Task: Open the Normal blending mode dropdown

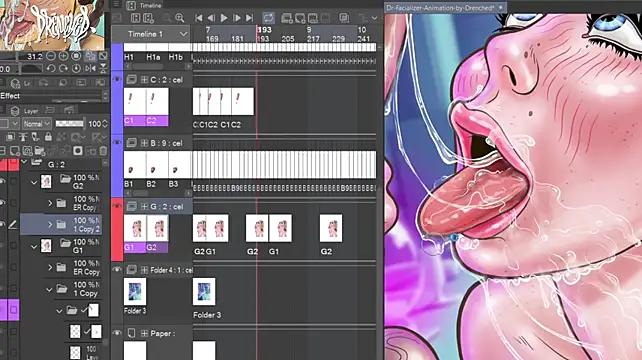Action: tap(36, 123)
